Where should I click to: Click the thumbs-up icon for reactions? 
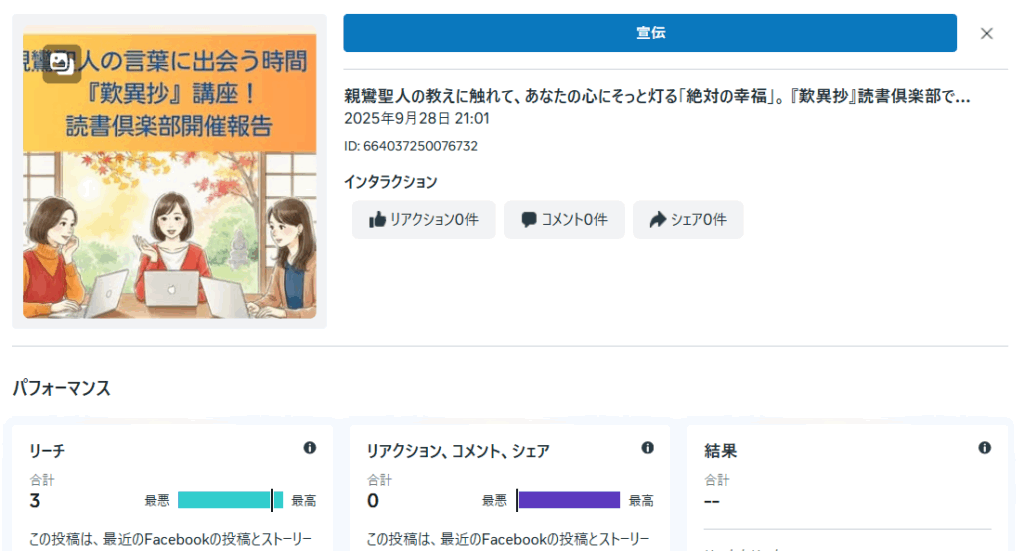(377, 220)
